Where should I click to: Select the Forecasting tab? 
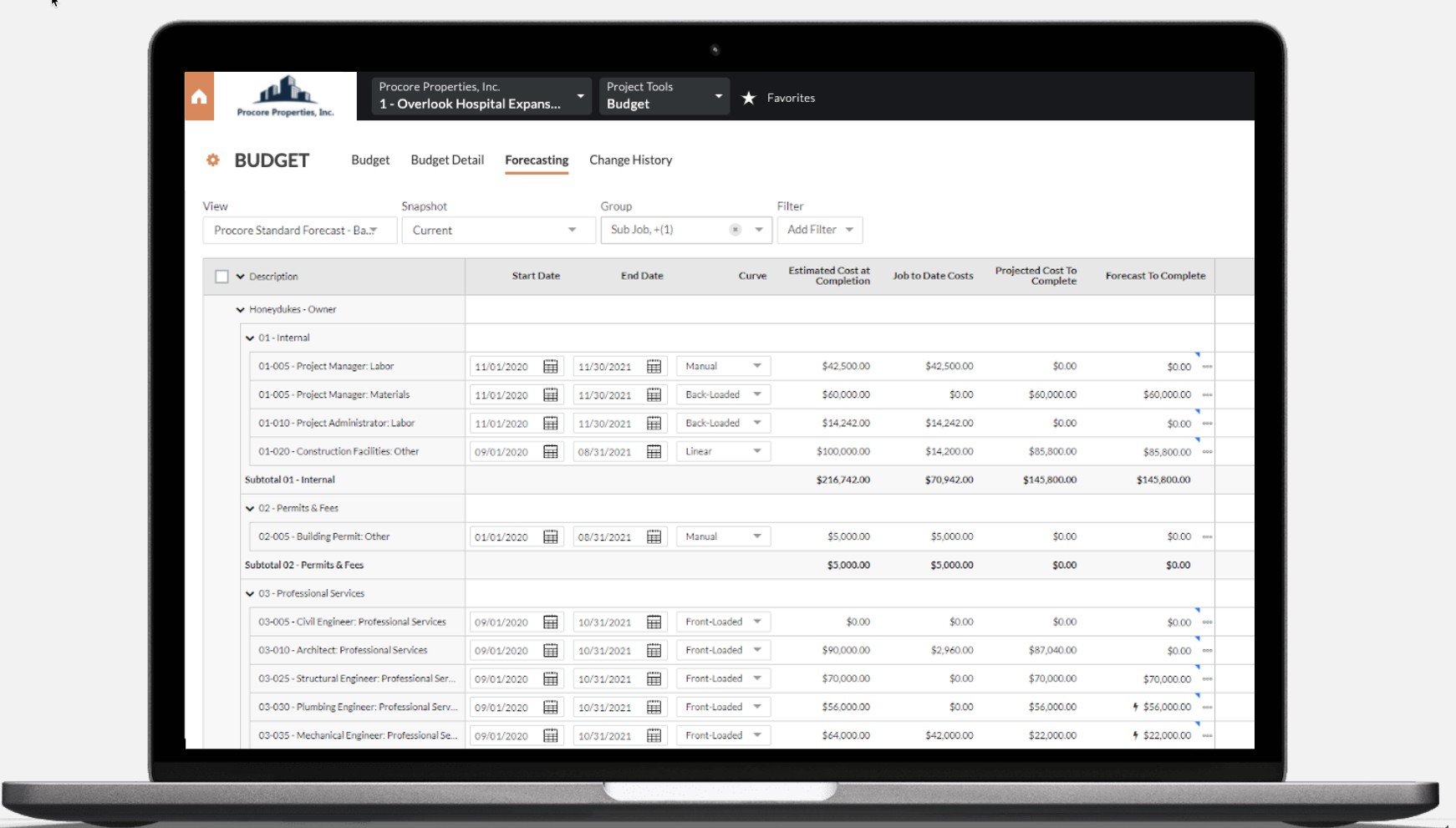[x=537, y=160]
